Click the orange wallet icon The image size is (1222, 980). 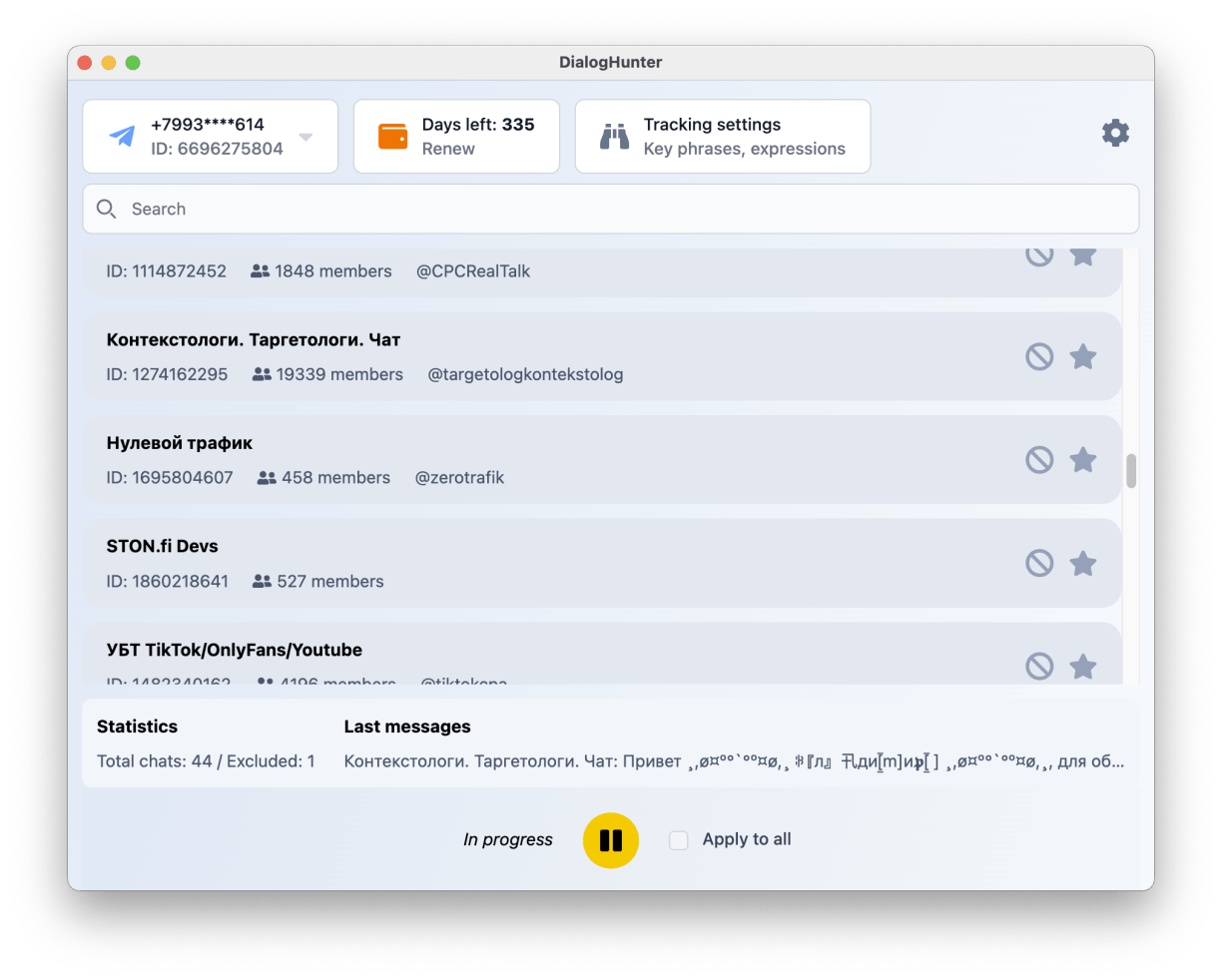(x=392, y=137)
